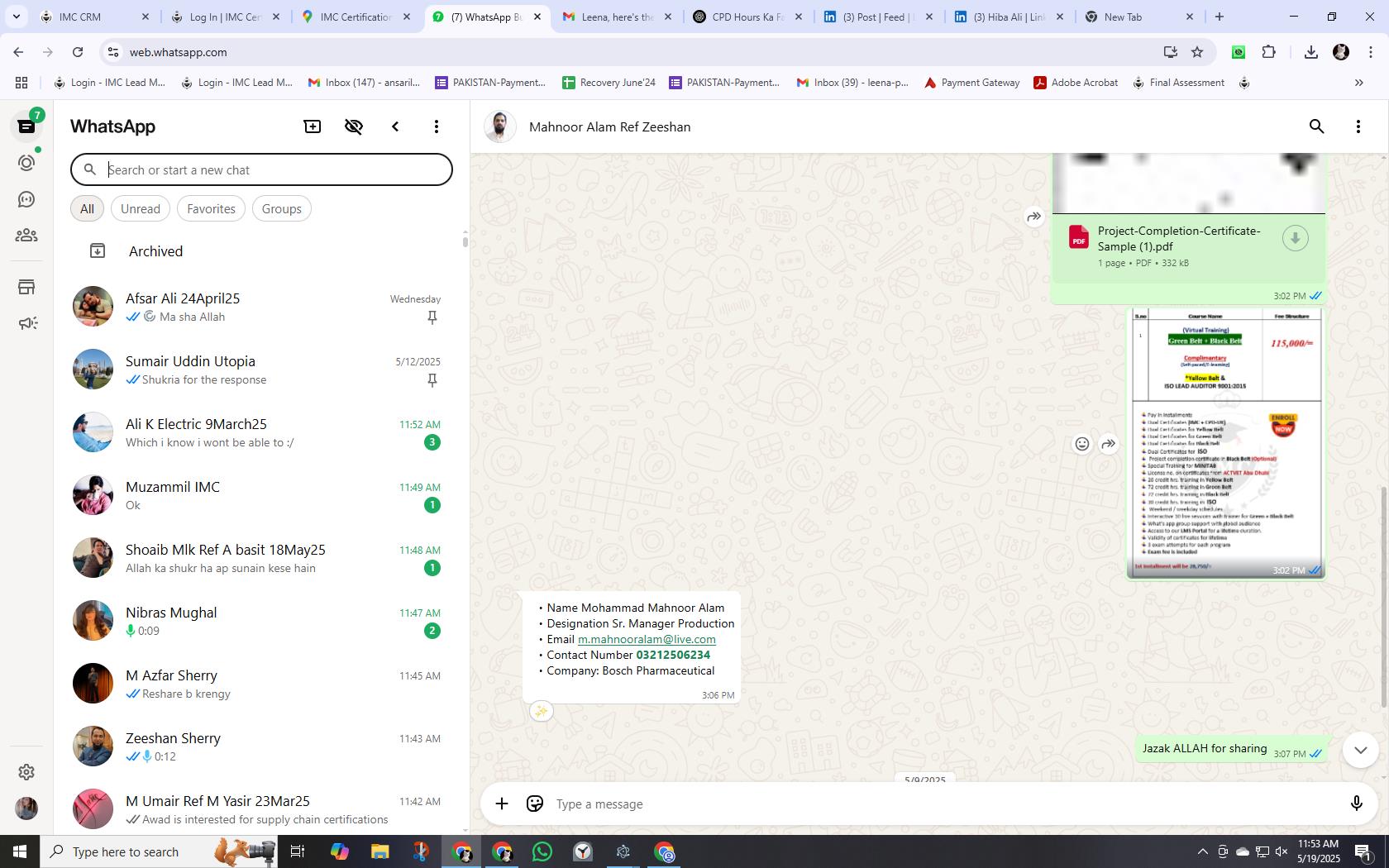Forward the PDF certificate message

click(x=1034, y=217)
